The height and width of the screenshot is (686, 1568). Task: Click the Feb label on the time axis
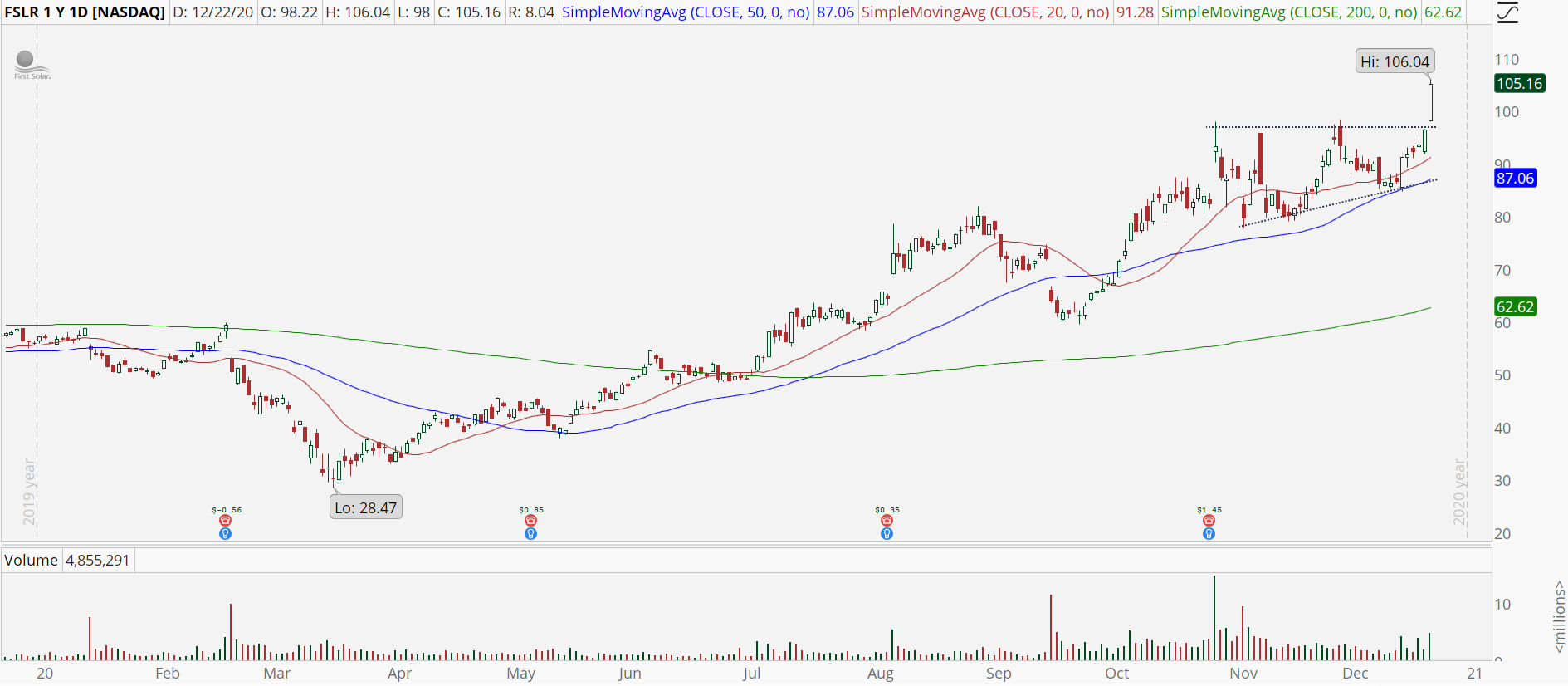click(168, 674)
